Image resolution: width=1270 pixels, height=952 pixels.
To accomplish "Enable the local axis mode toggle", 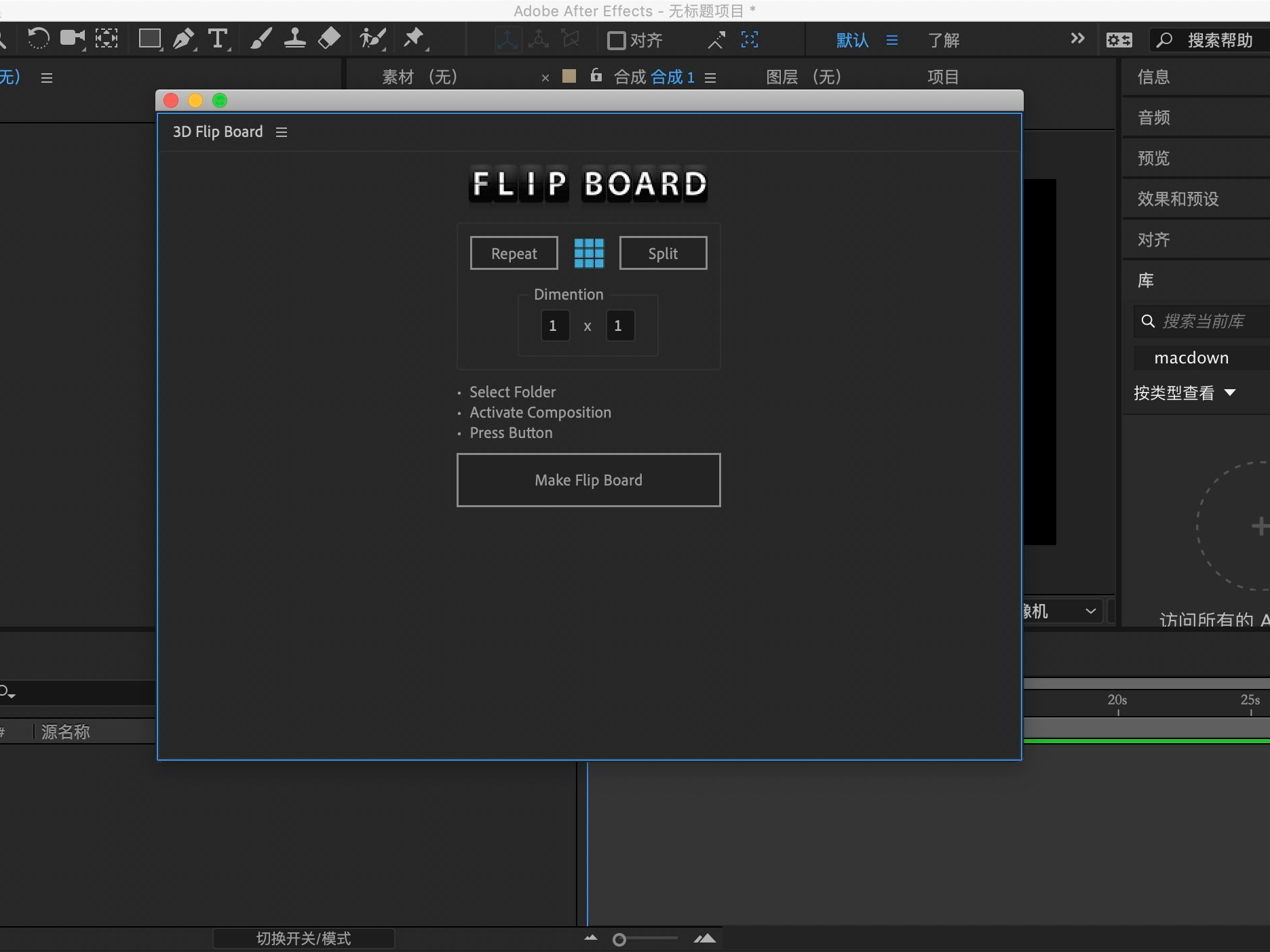I will (507, 39).
